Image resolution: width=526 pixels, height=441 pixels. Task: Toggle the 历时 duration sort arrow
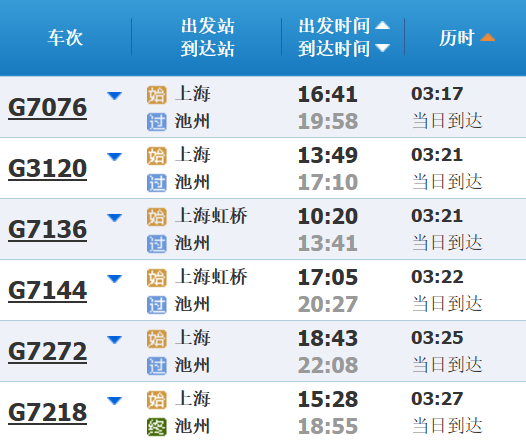[x=487, y=37]
